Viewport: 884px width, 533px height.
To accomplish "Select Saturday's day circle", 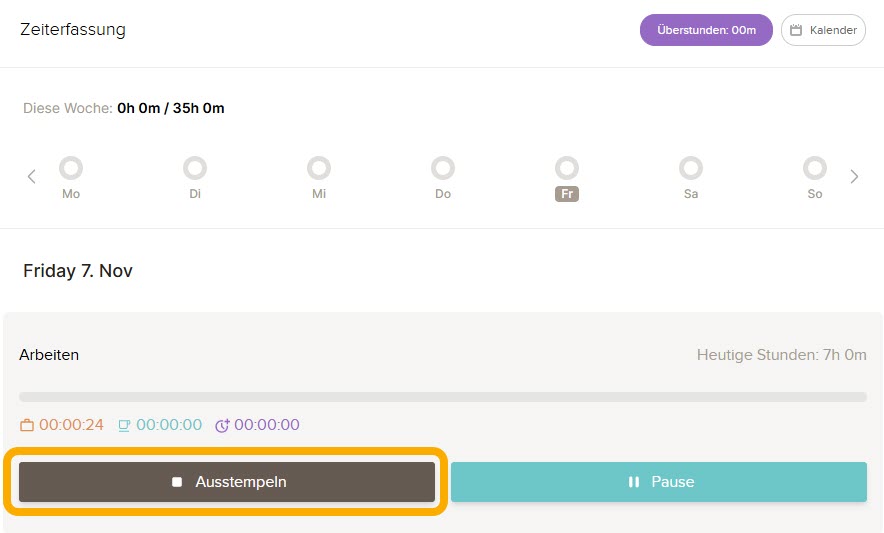I will click(691, 167).
